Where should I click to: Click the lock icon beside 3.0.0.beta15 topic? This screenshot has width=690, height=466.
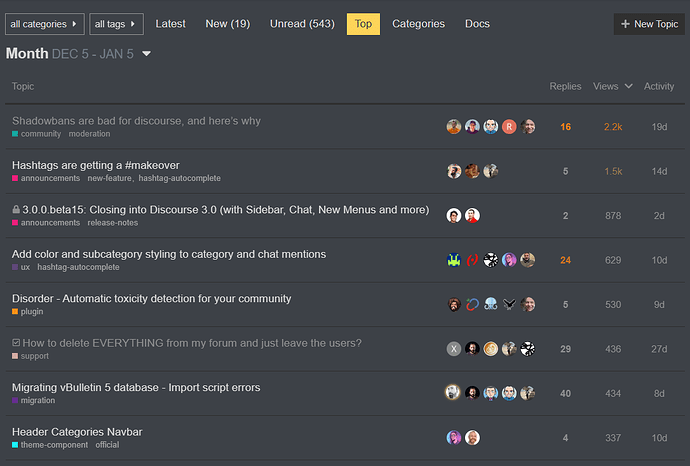(16, 210)
